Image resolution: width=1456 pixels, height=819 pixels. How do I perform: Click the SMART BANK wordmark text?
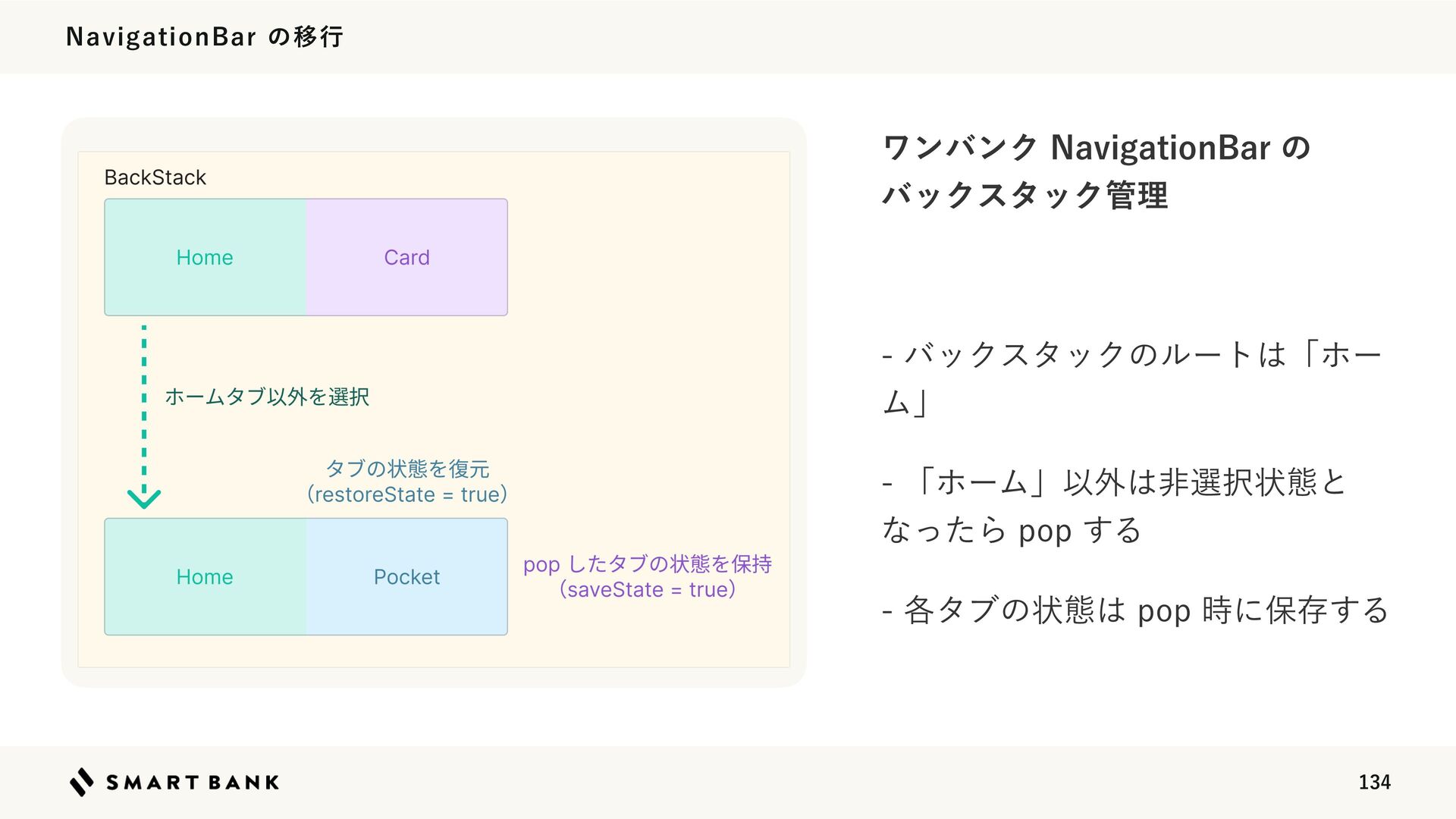click(193, 783)
